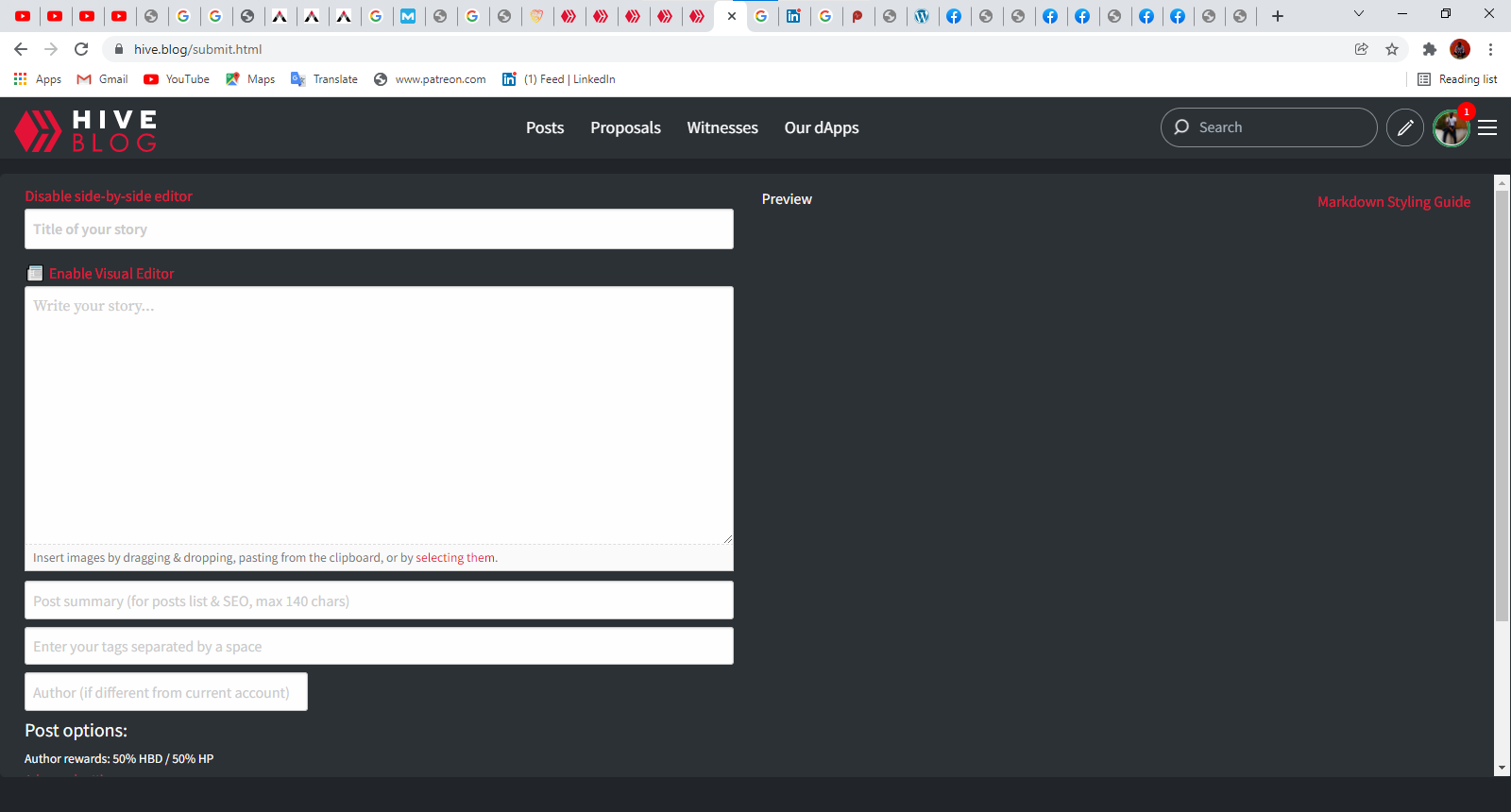Screen dimensions: 1511x812
Task: Open the Chrome extensions puzzle icon
Action: coord(1429,49)
